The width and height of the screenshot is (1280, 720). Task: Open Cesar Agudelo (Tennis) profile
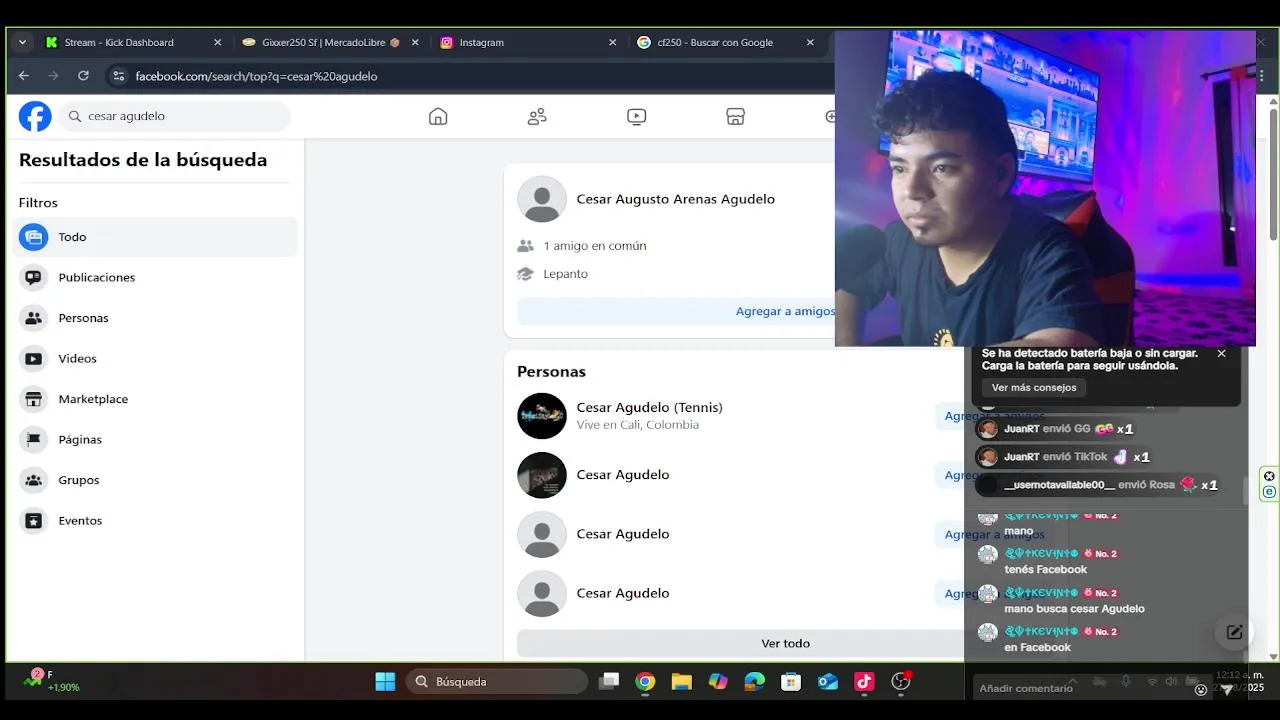649,407
